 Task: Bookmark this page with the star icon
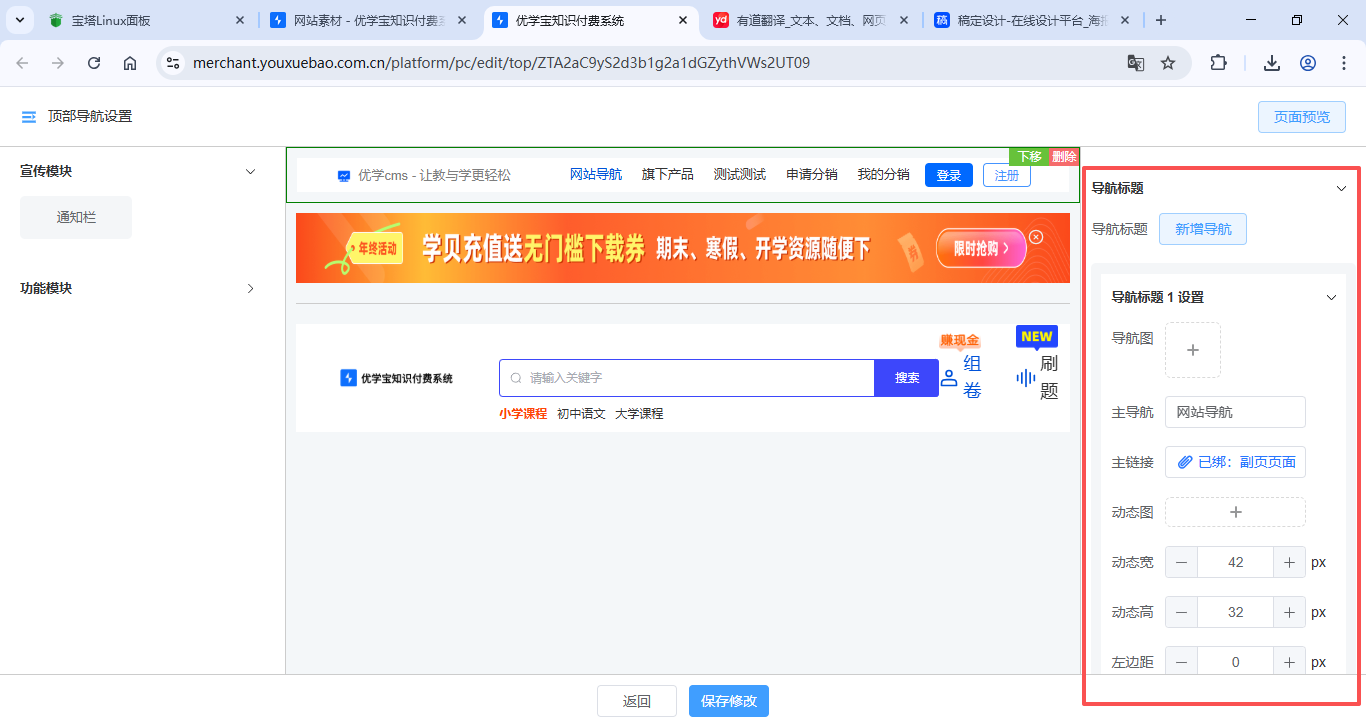click(1168, 63)
